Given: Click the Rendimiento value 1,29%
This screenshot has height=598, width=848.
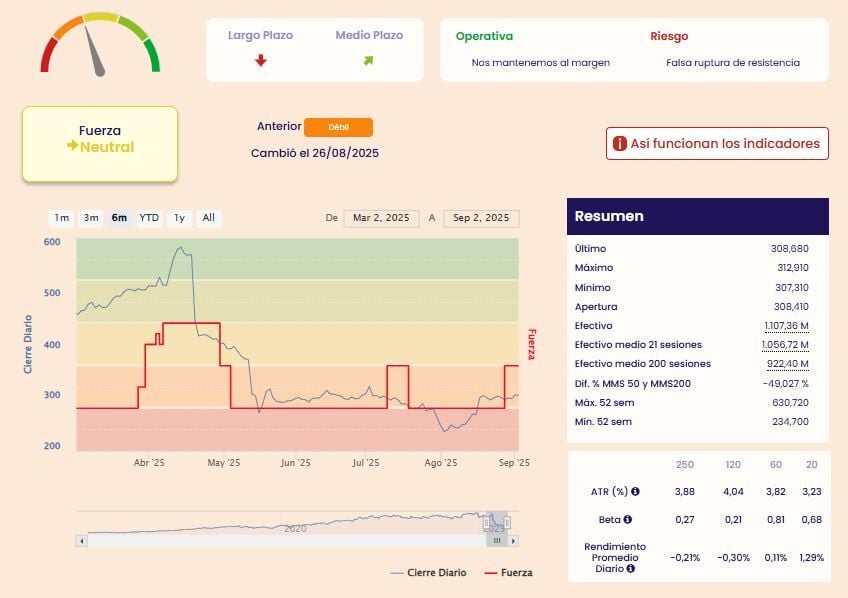Looking at the screenshot, I should [811, 557].
